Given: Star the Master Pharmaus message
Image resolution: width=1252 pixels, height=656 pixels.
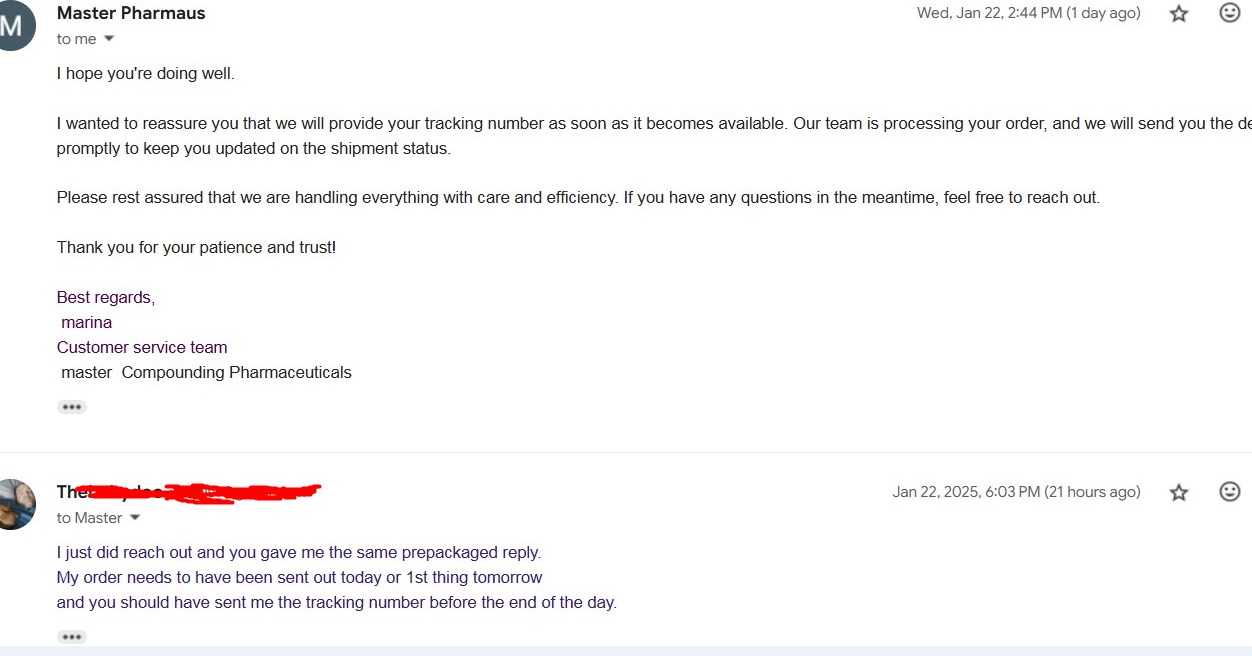Looking at the screenshot, I should point(1179,14).
